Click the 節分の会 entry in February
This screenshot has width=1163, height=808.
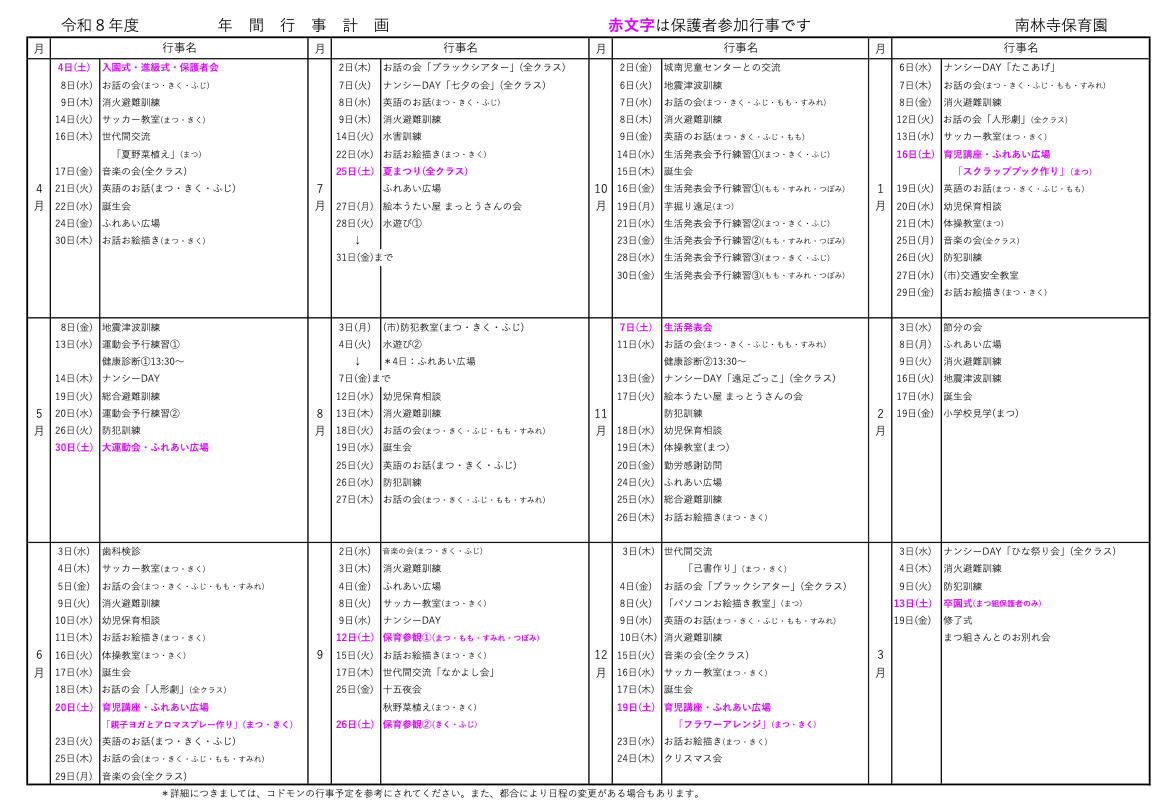(963, 327)
